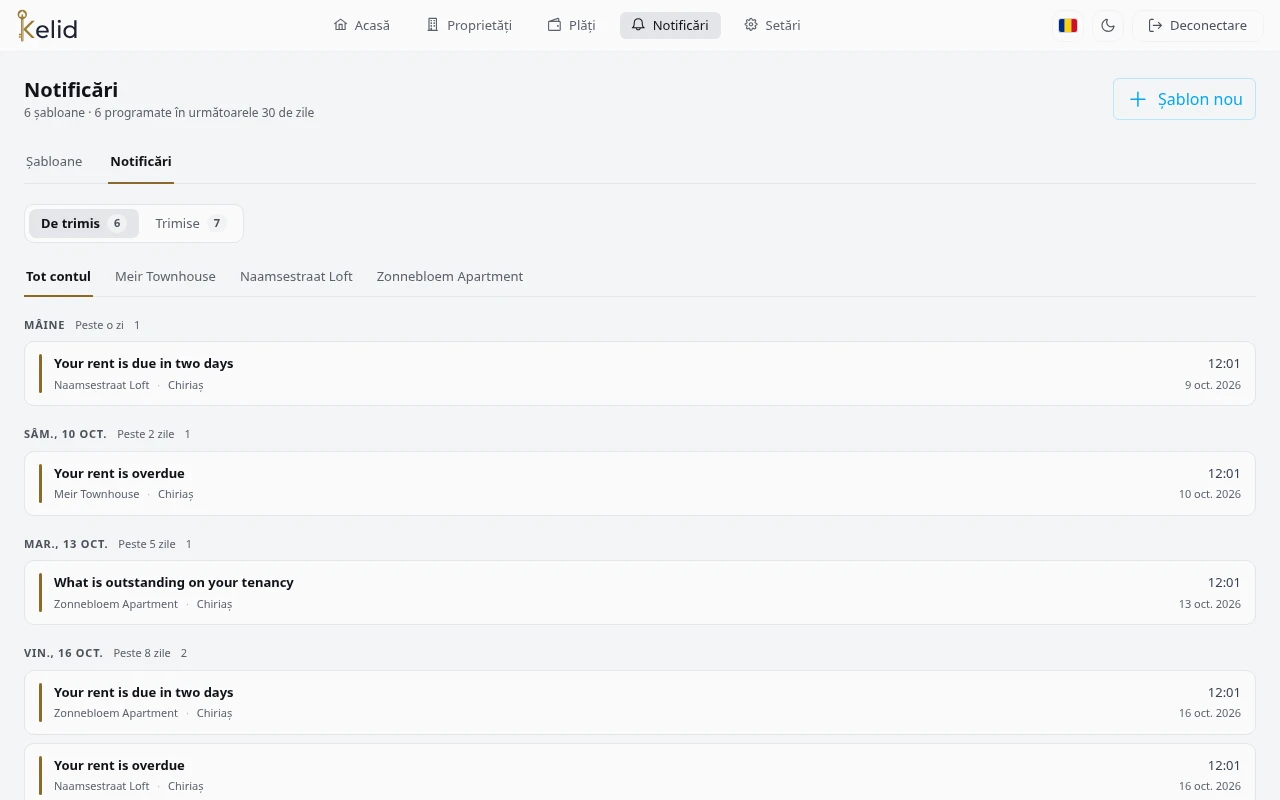Click the MAR., 13 OCT. group header
Image resolution: width=1280 pixels, height=800 pixels.
click(x=66, y=544)
